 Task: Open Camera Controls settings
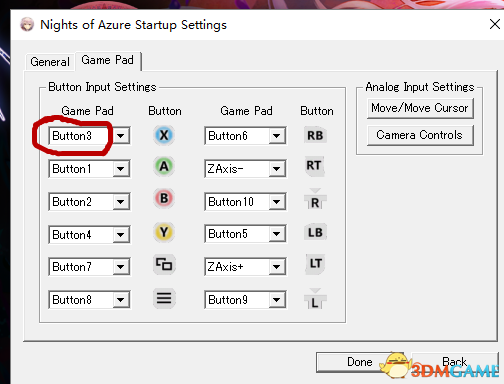pyautogui.click(x=420, y=135)
